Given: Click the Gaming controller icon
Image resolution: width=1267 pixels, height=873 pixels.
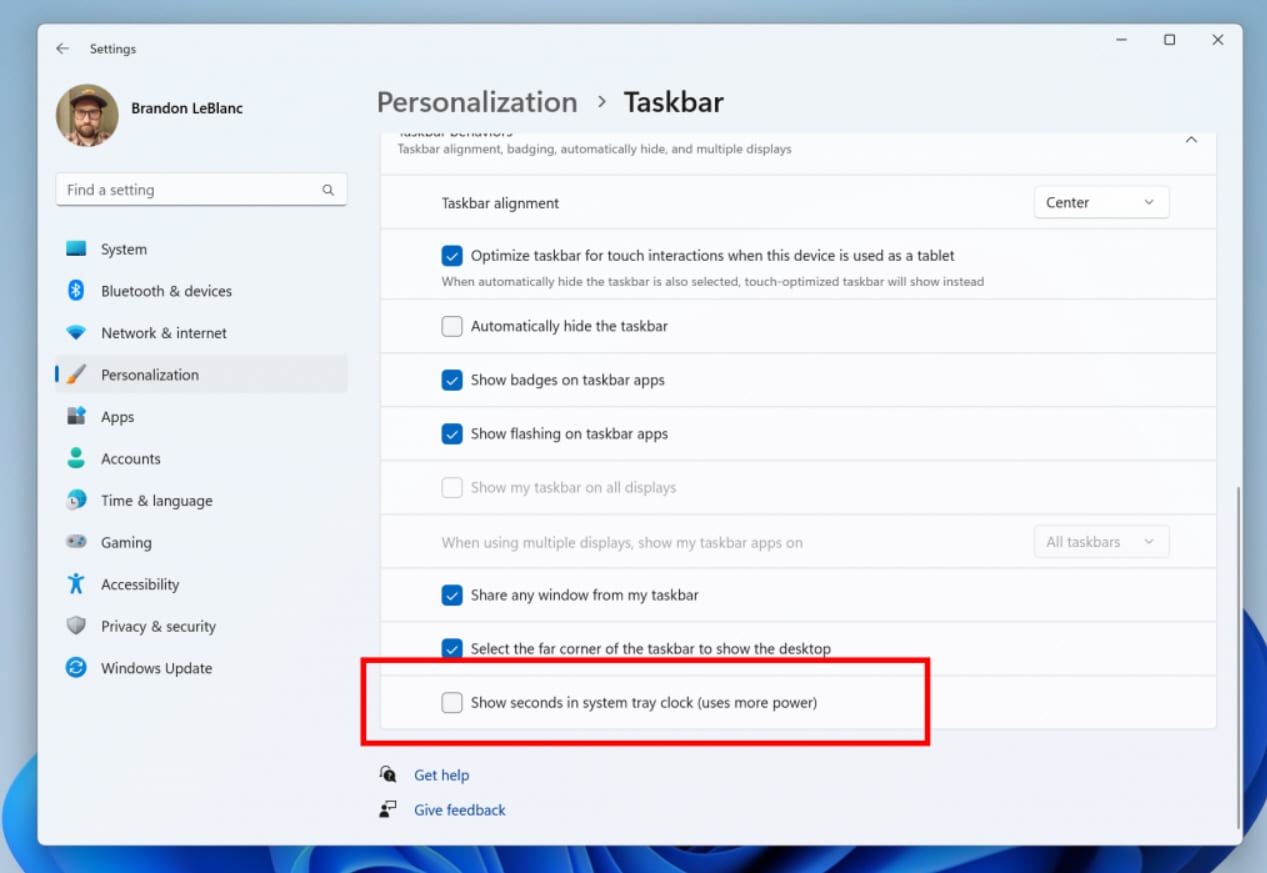Looking at the screenshot, I should tap(76, 542).
